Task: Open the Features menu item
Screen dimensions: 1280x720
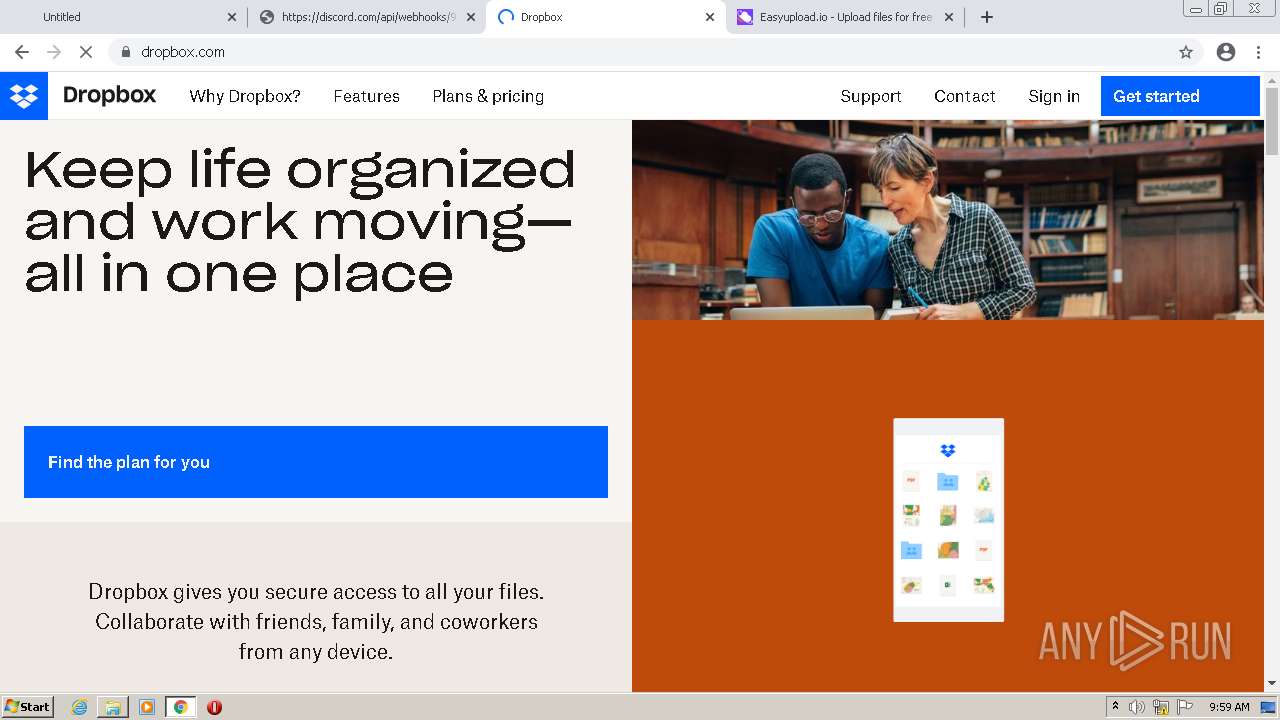Action: point(367,96)
